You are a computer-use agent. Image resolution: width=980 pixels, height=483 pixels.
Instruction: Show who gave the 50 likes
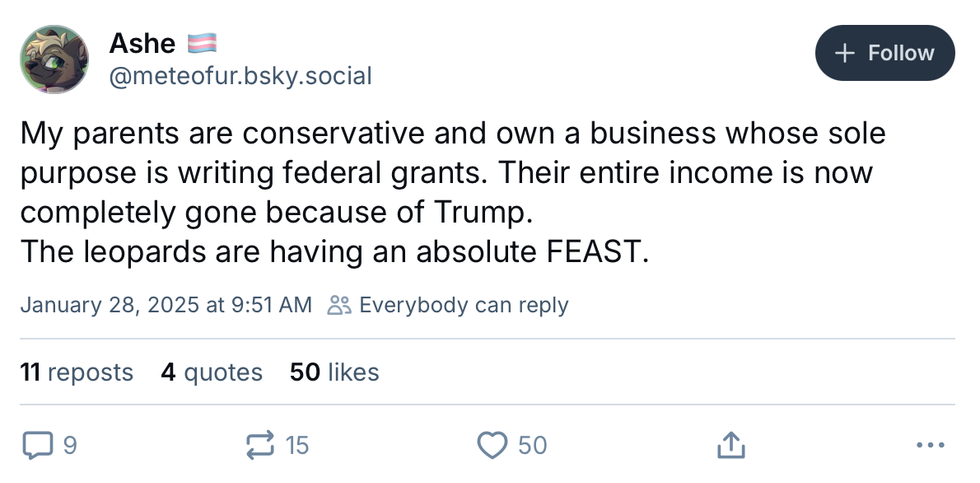[334, 373]
